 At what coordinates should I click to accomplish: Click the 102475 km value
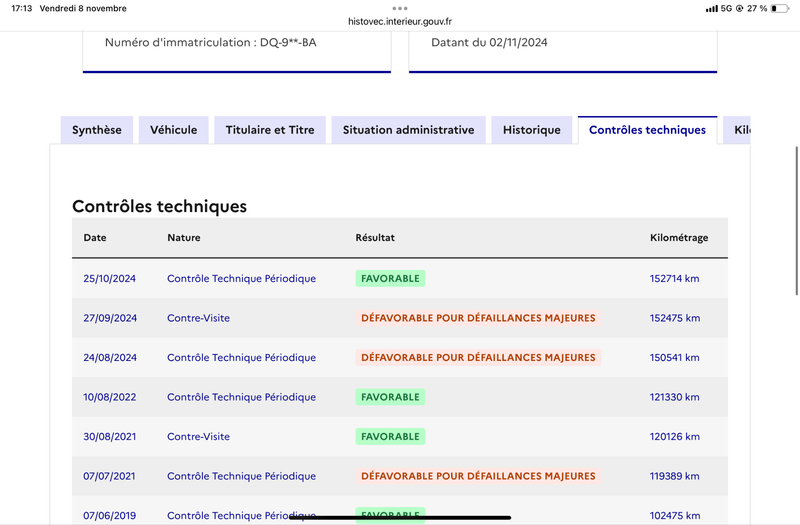674,516
